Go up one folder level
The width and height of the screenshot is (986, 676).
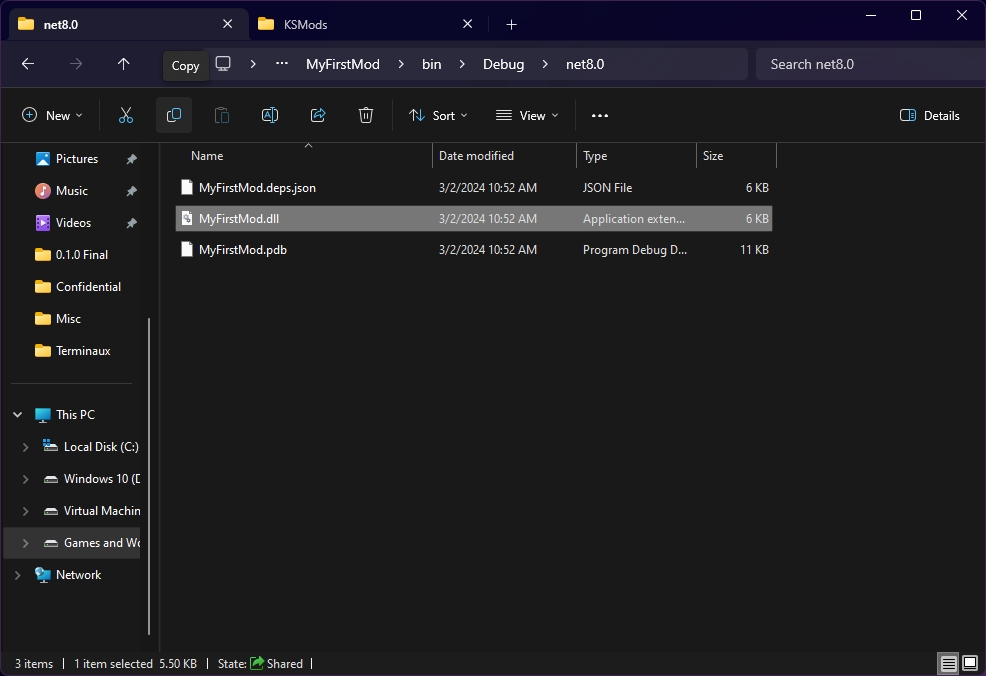click(x=124, y=64)
